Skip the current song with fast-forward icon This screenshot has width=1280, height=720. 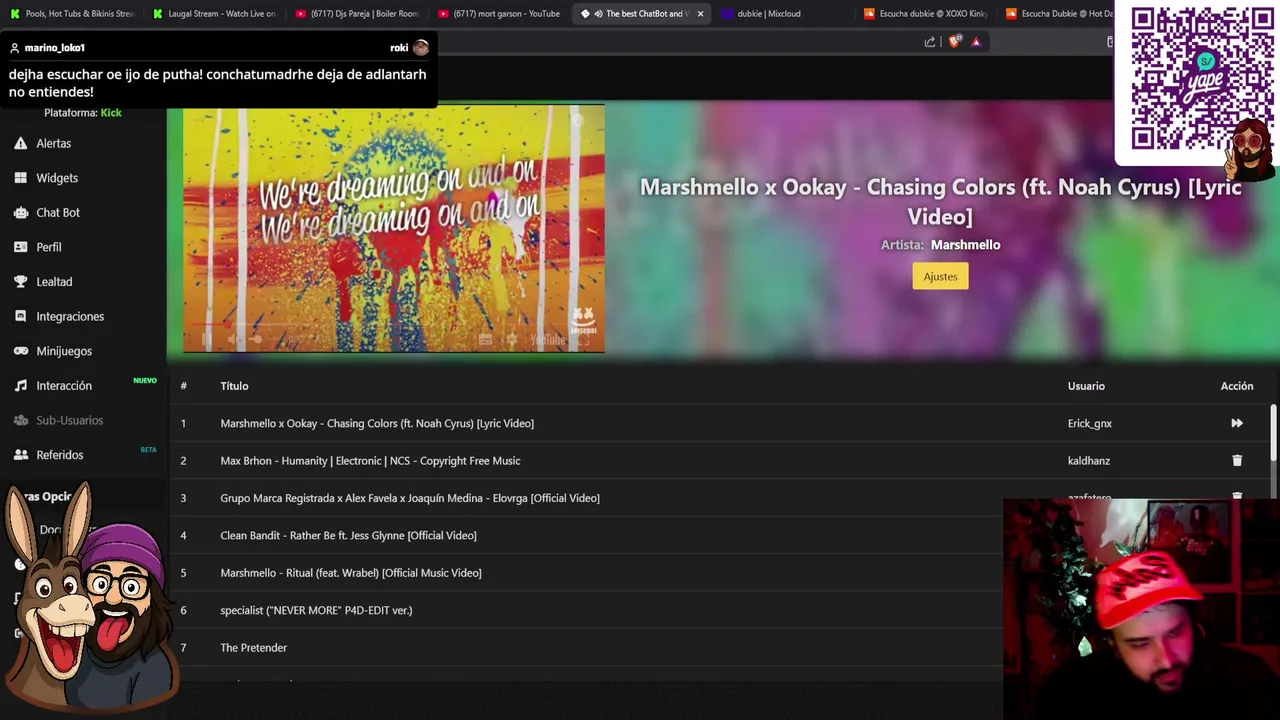pos(1237,423)
